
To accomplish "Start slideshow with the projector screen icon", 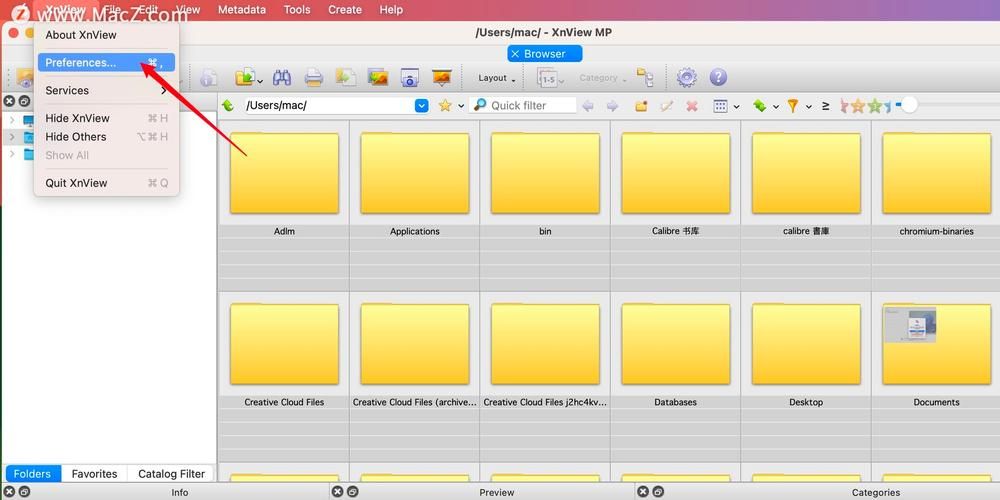I will click(x=441, y=78).
